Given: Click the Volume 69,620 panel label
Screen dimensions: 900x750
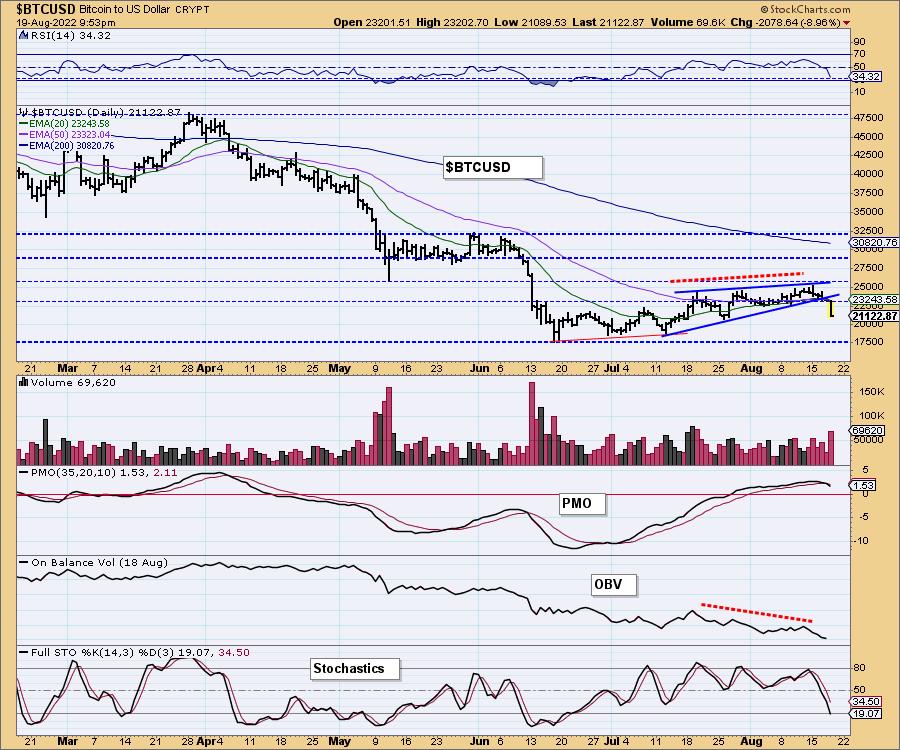Looking at the screenshot, I should point(73,383).
